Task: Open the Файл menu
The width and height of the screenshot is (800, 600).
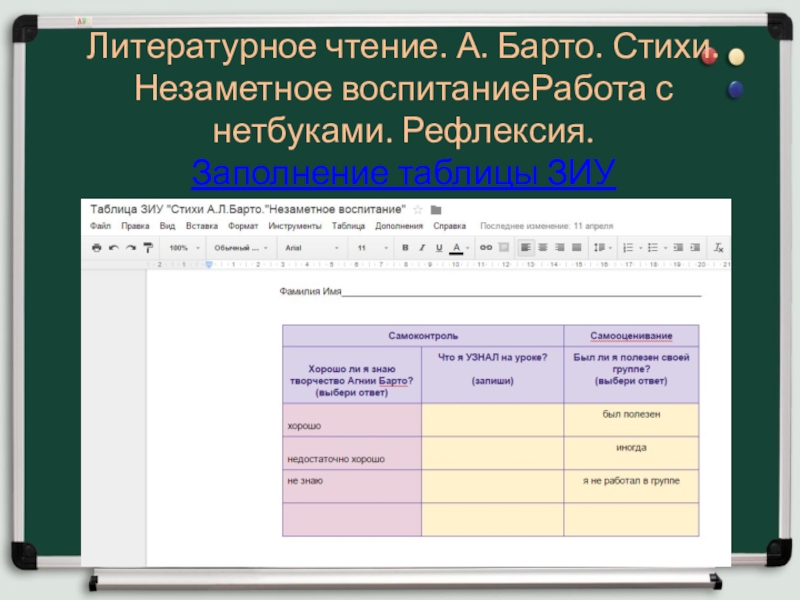Action: coord(100,226)
